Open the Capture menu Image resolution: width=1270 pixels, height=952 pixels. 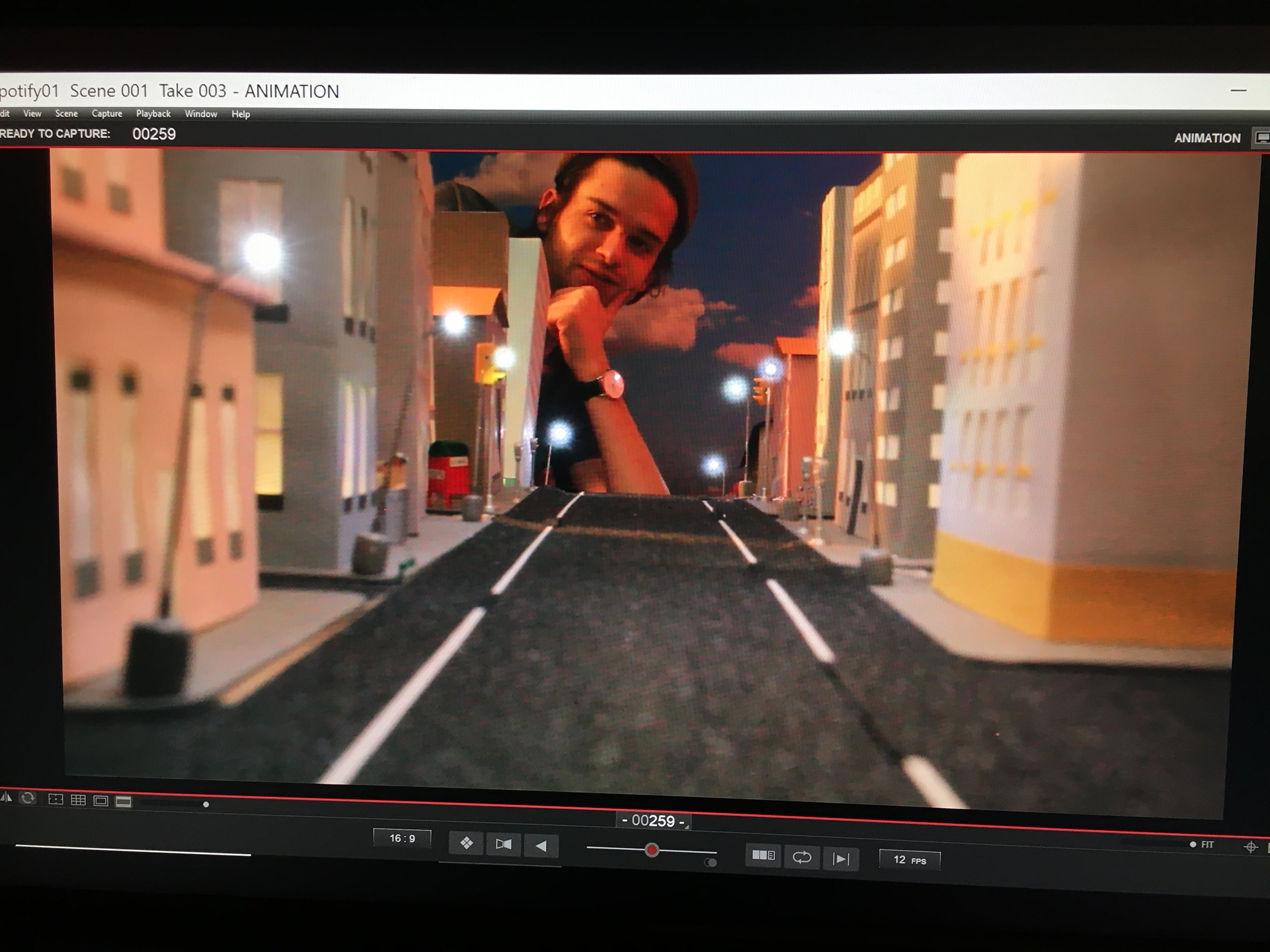pos(107,114)
